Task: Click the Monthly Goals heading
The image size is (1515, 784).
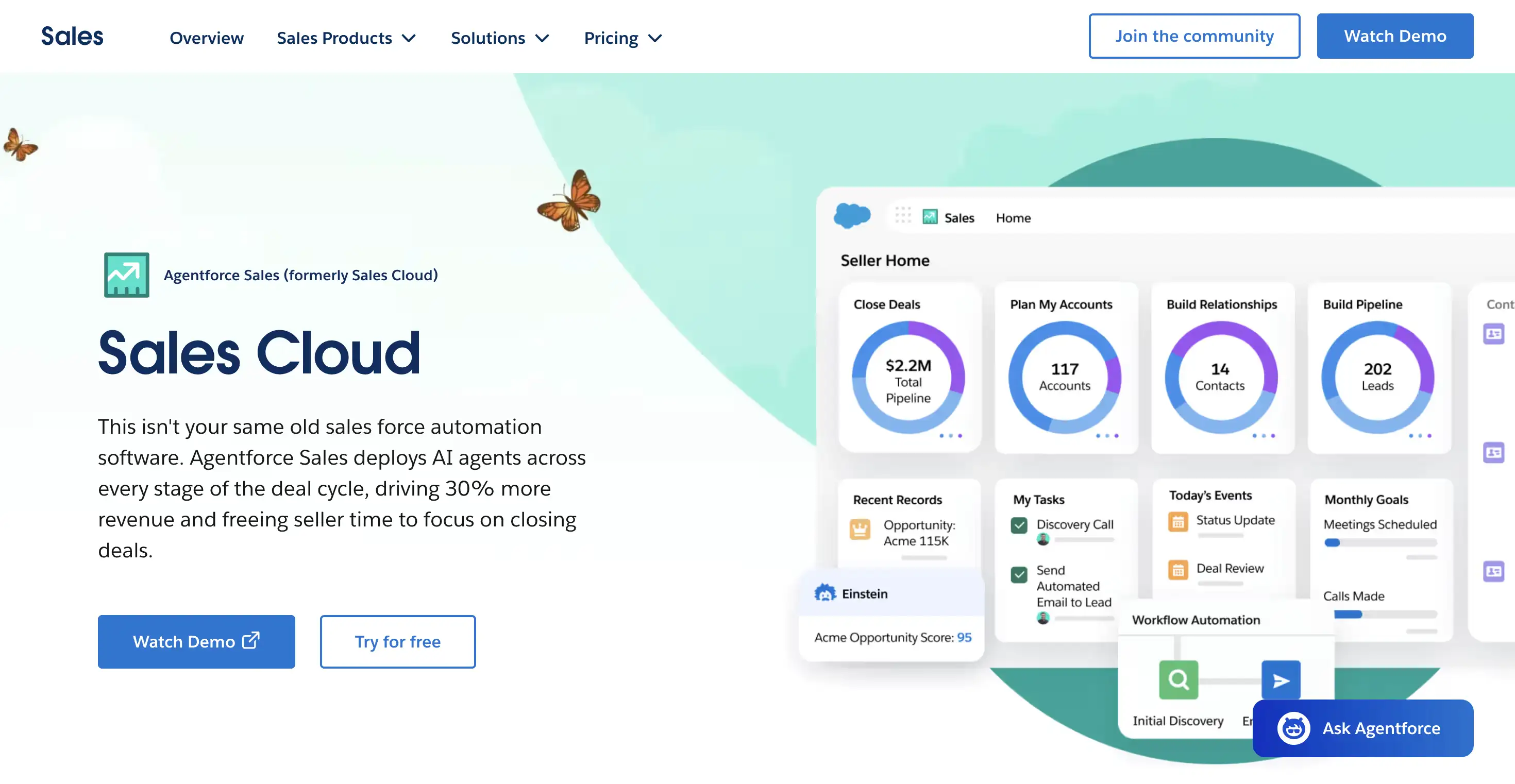Action: [1366, 500]
